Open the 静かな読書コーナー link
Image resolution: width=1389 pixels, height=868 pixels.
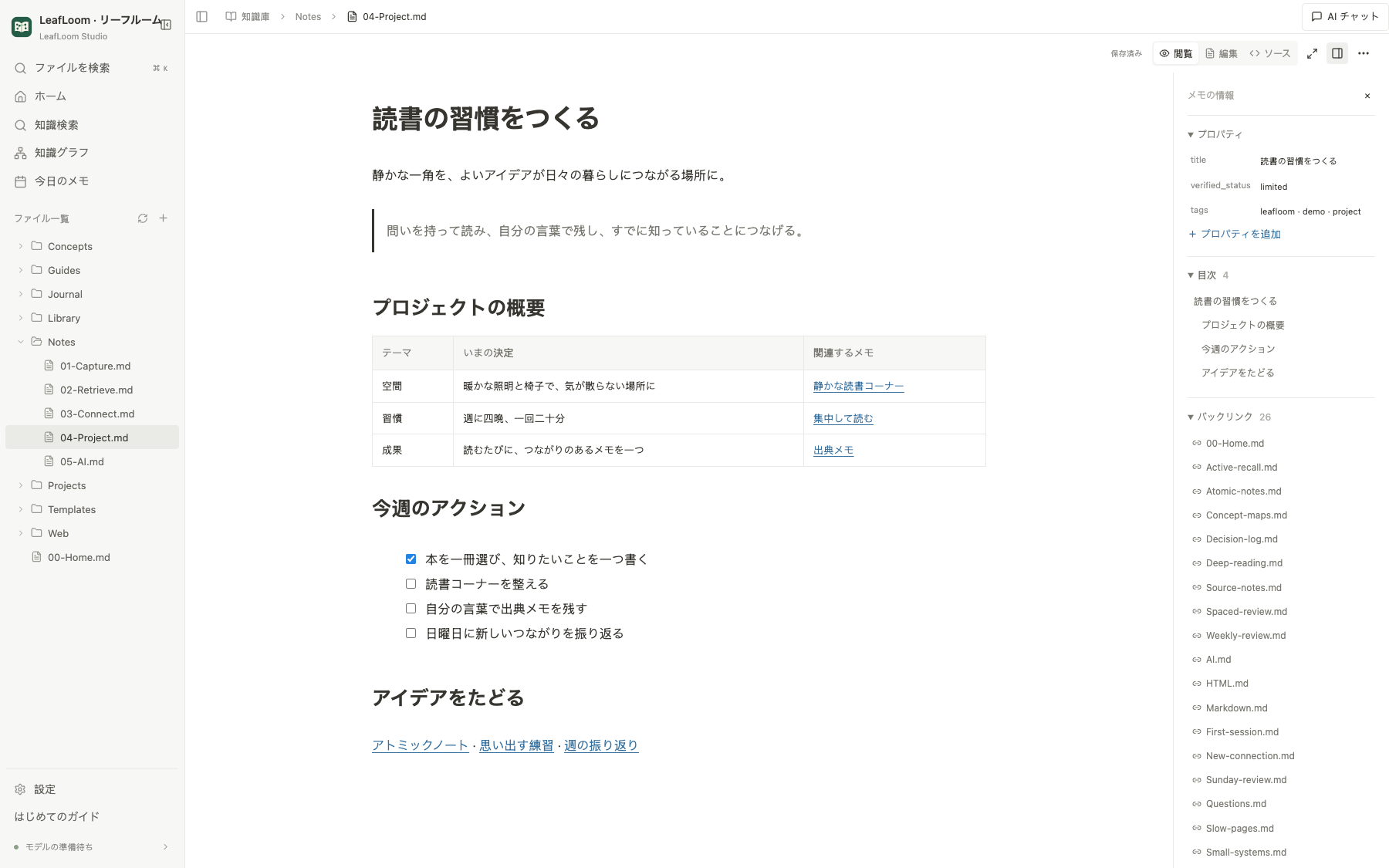pyautogui.click(x=858, y=386)
